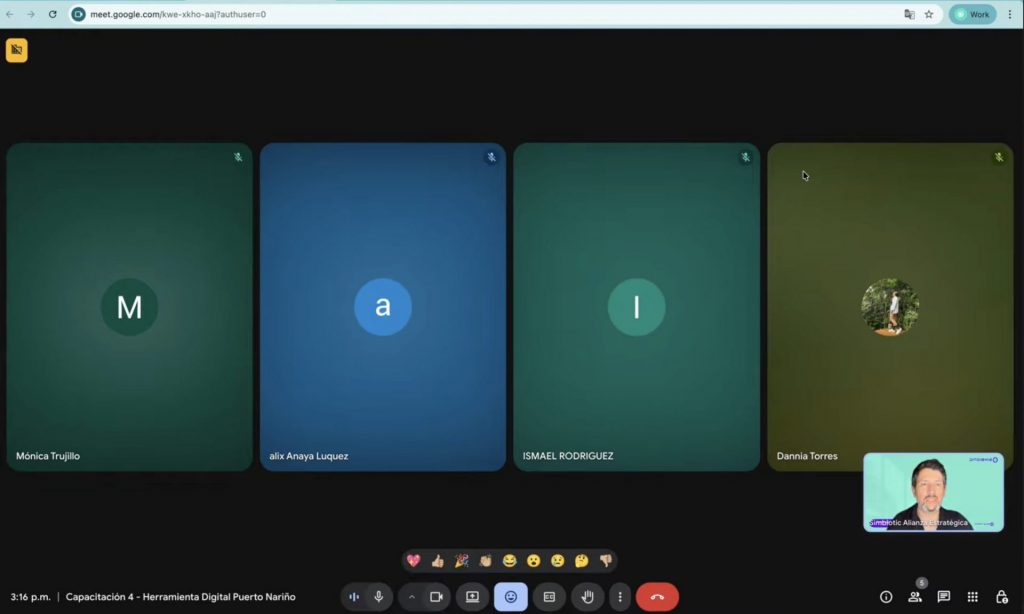Viewport: 1024px width, 614px height.
Task: Show the participants people panel
Action: click(x=915, y=597)
